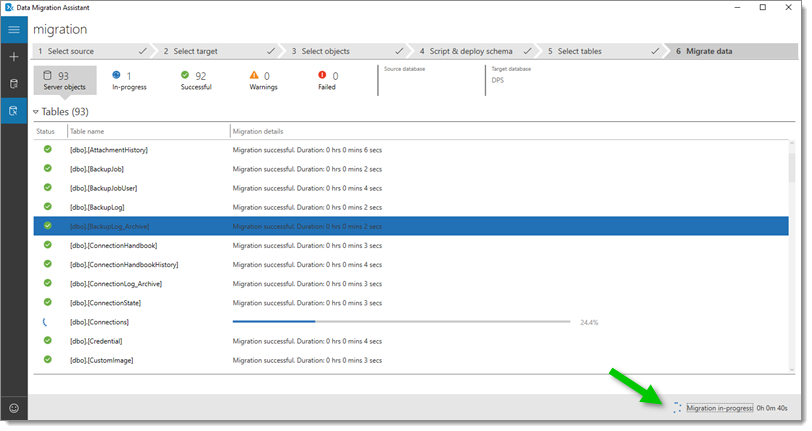Click the Migration in-progress status label
The image size is (812, 431).
pyautogui.click(x=719, y=408)
